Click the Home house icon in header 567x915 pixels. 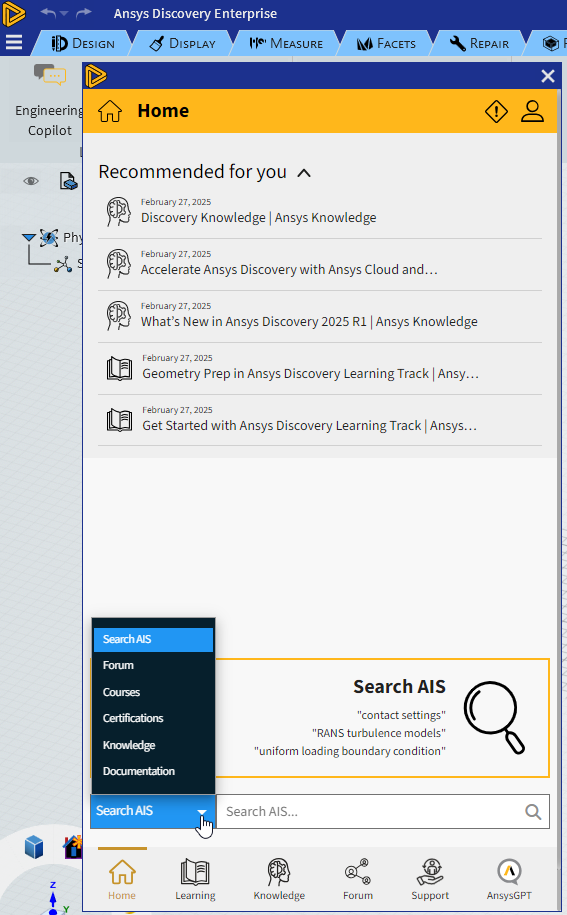tap(110, 111)
